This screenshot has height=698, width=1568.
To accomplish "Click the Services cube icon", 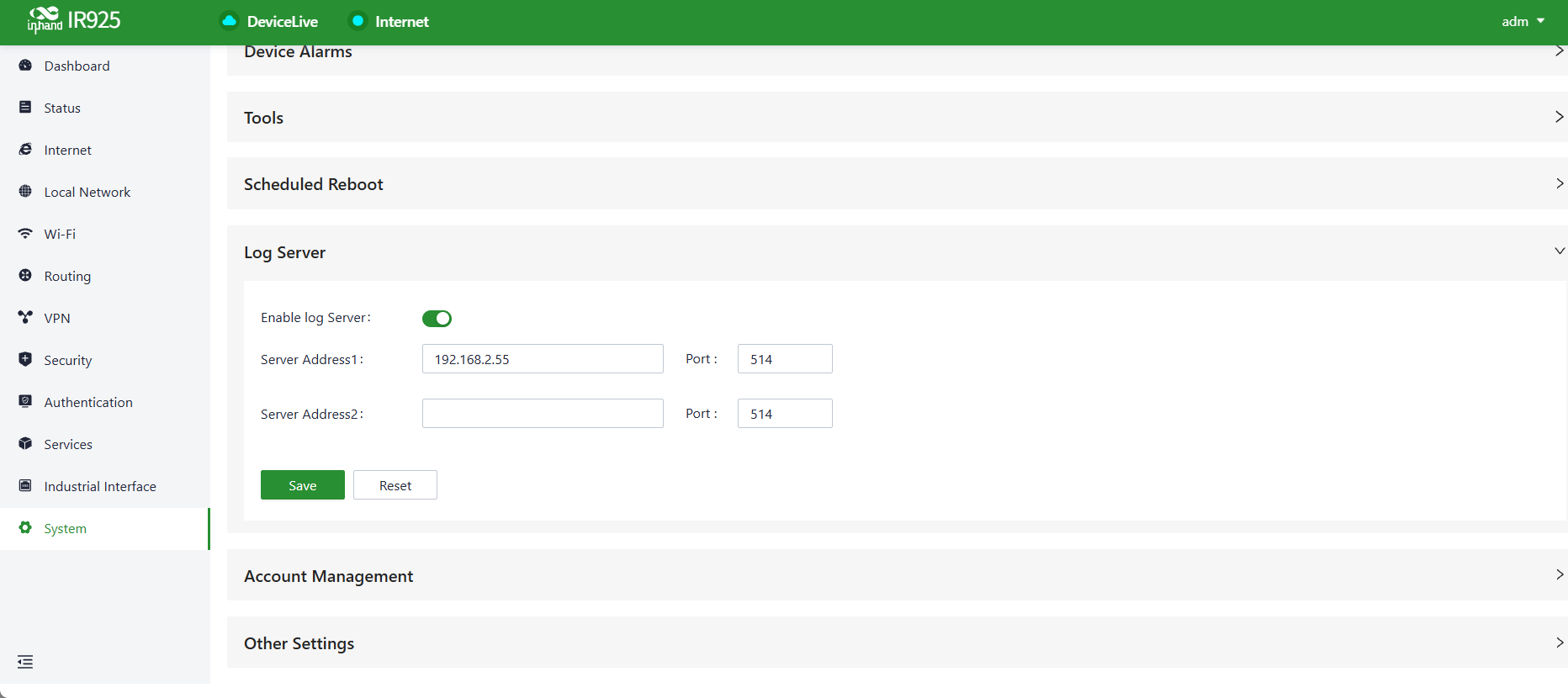I will [x=25, y=444].
